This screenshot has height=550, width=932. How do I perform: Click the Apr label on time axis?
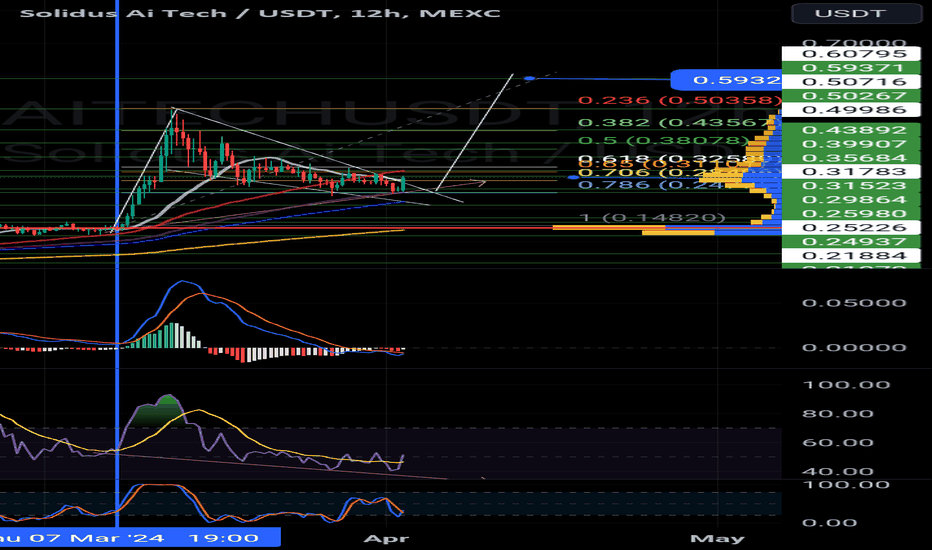386,539
